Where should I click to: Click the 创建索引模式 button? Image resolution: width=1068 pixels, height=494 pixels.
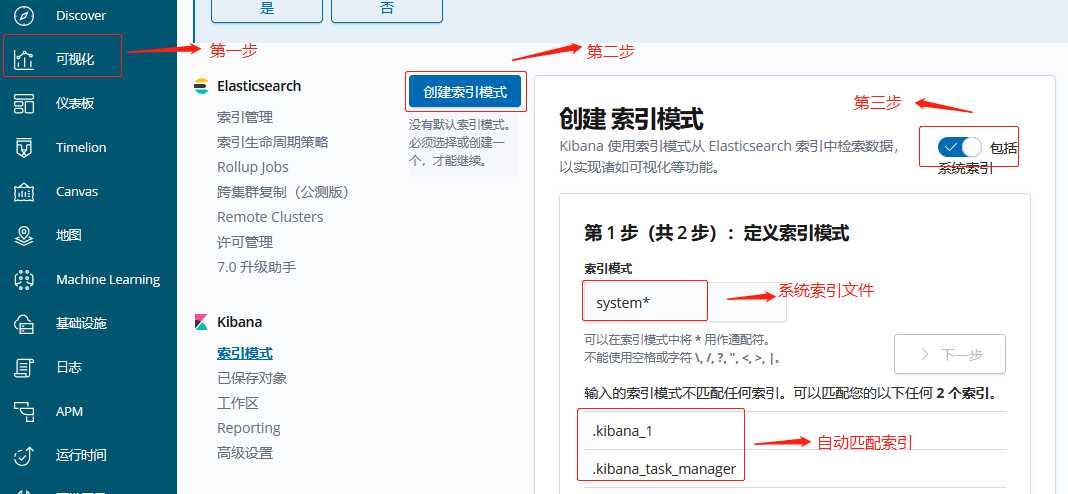coord(465,92)
